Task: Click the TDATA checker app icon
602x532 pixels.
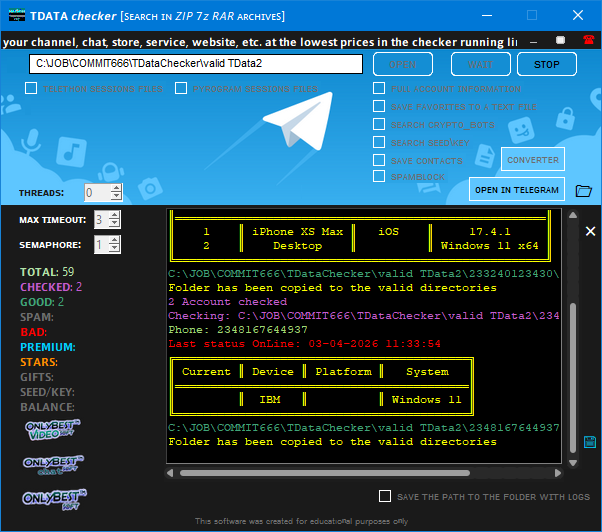Action: 17,15
